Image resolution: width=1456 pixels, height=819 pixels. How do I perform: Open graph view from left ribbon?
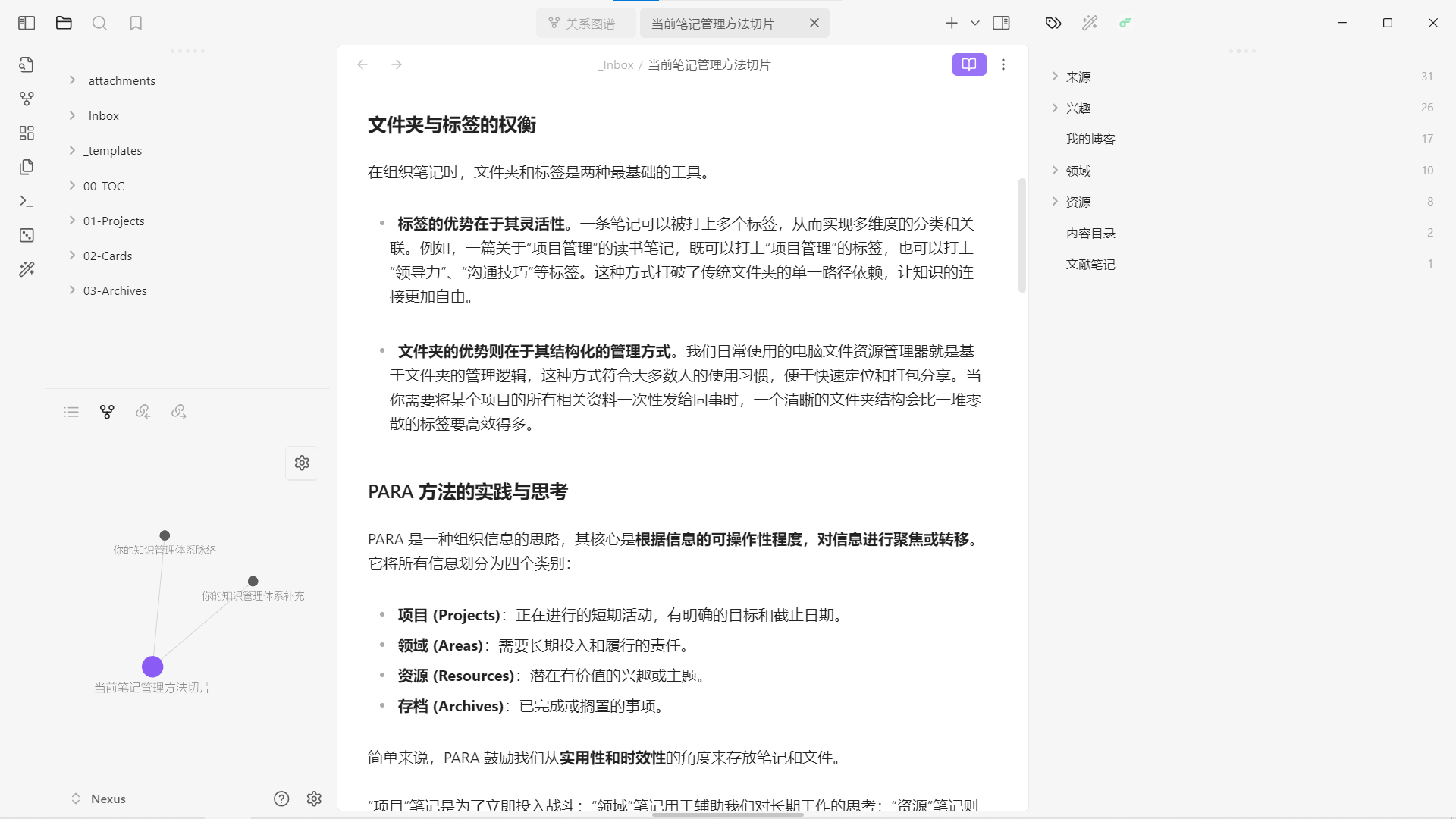[x=27, y=99]
